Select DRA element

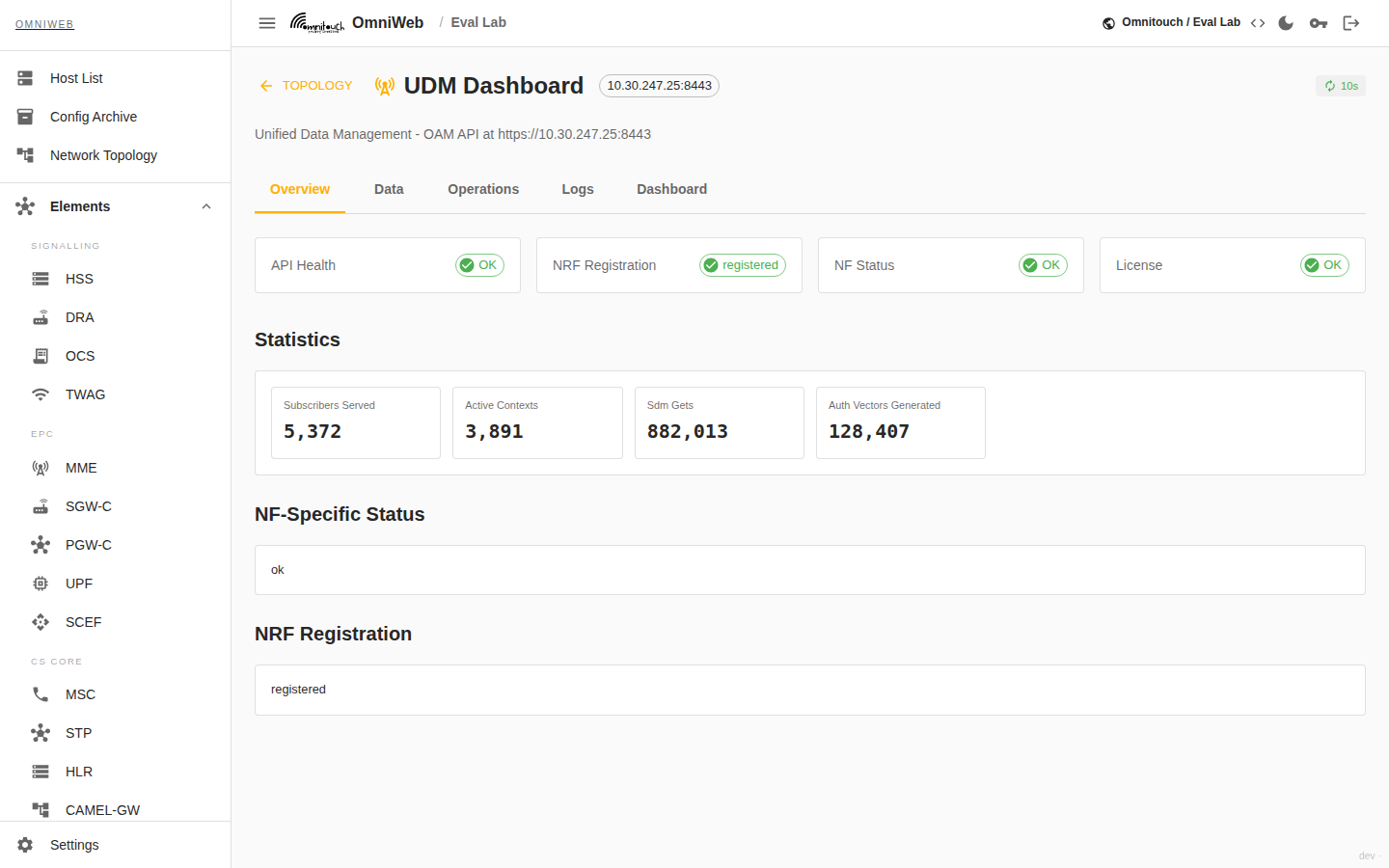pos(116,317)
